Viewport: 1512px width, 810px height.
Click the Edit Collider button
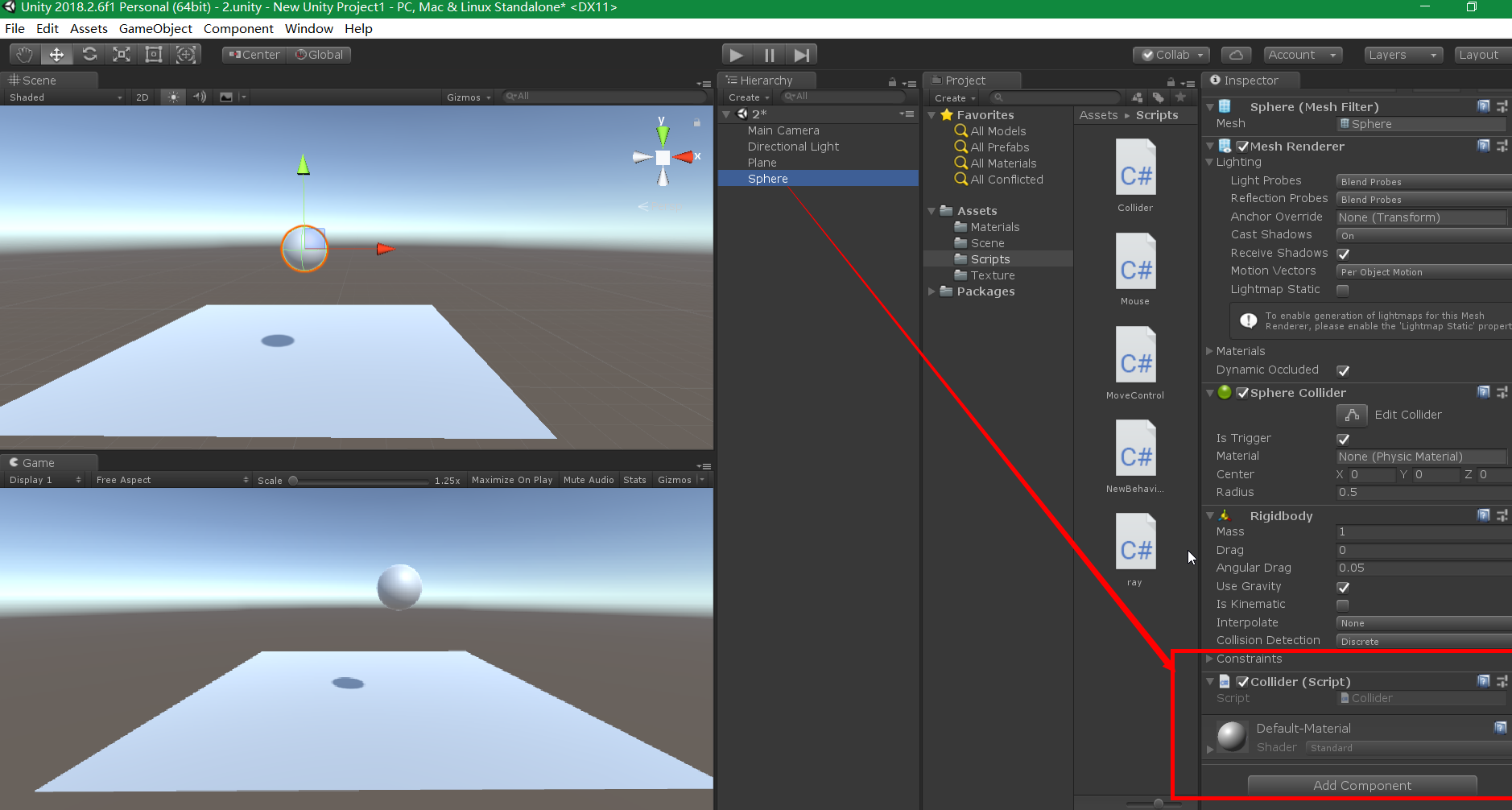pyautogui.click(x=1353, y=415)
